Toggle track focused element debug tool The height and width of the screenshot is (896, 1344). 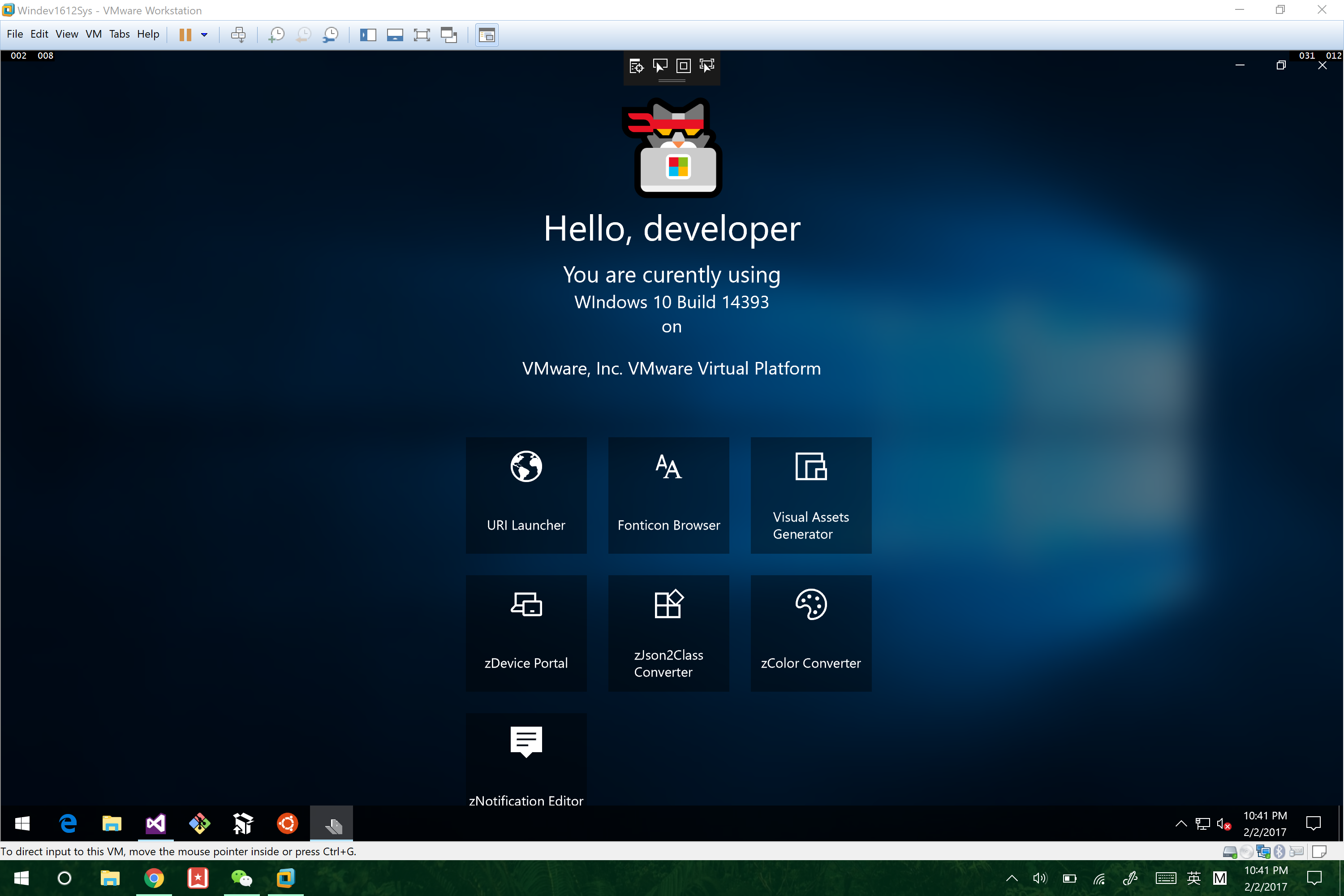[707, 66]
